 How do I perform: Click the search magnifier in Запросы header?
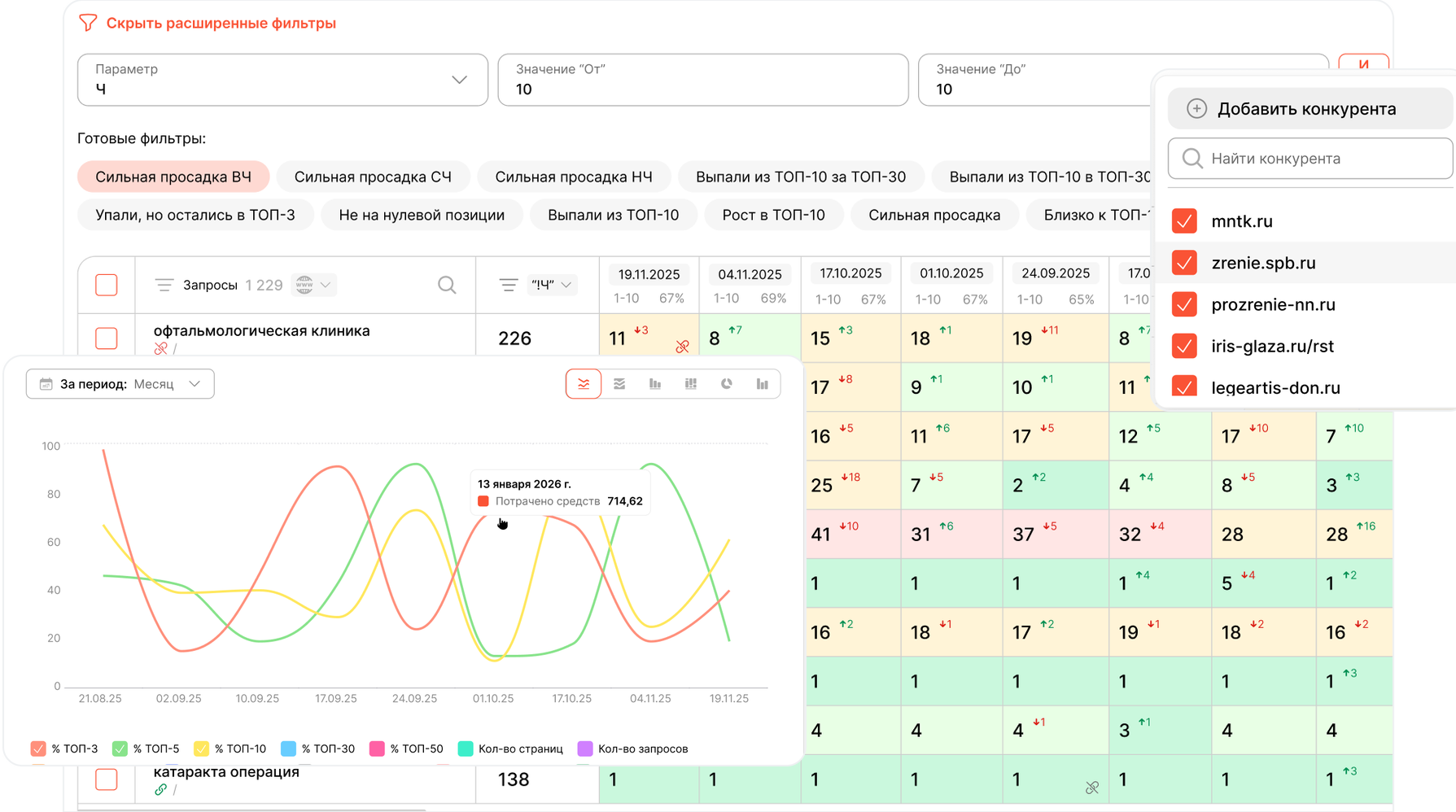click(447, 285)
